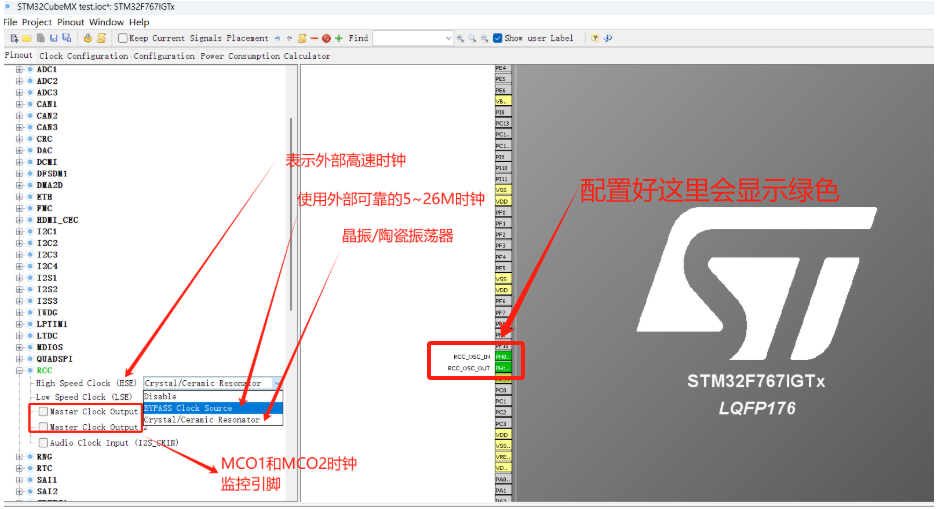Viewport: 937px width, 509px height.
Task: Expand the ADC1 tree node
Action: pyautogui.click(x=20, y=69)
